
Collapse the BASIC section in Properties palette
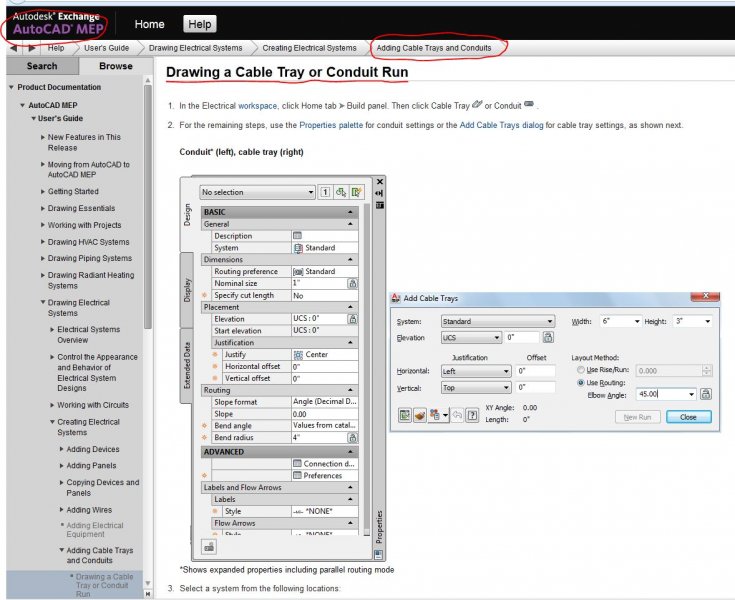[x=350, y=212]
